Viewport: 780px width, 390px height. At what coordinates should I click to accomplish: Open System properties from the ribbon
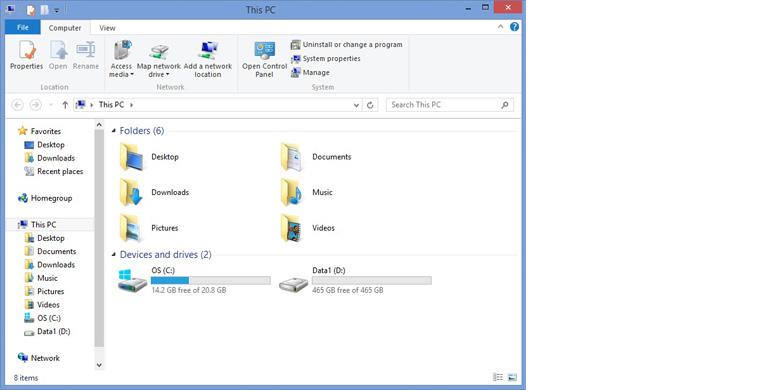tap(326, 59)
